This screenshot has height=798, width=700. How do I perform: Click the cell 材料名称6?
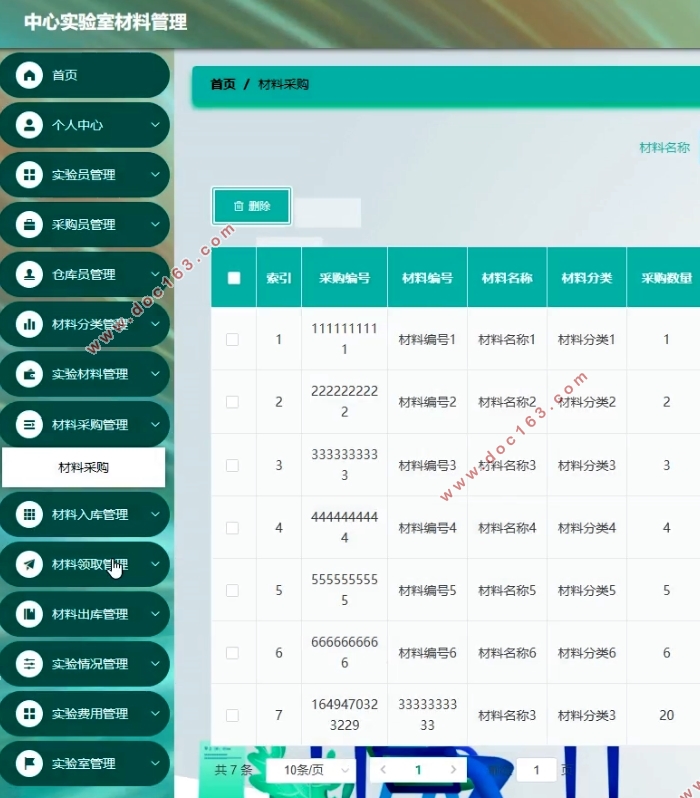point(507,653)
